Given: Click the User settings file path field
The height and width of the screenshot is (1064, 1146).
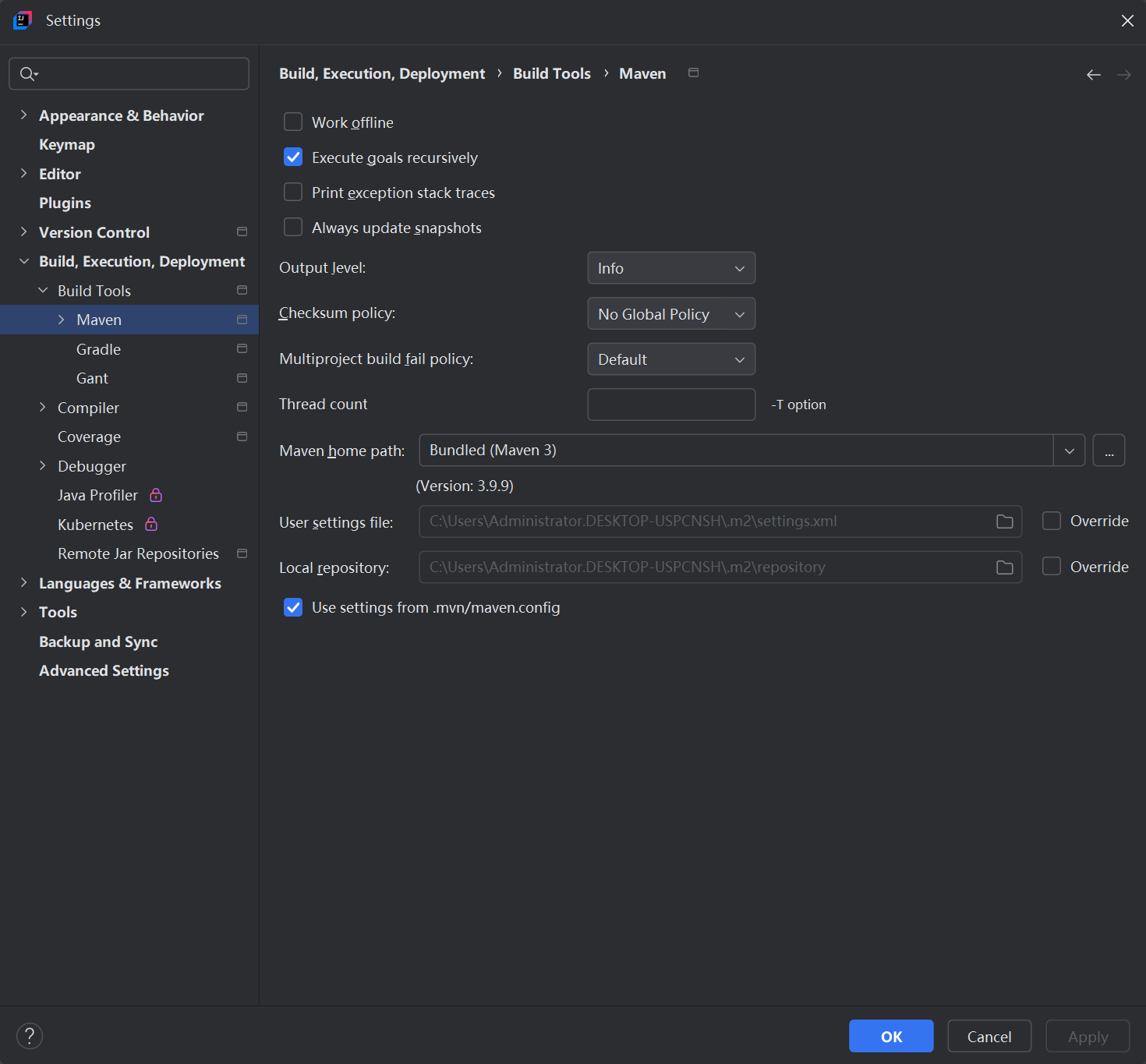Looking at the screenshot, I should pyautogui.click(x=720, y=521).
